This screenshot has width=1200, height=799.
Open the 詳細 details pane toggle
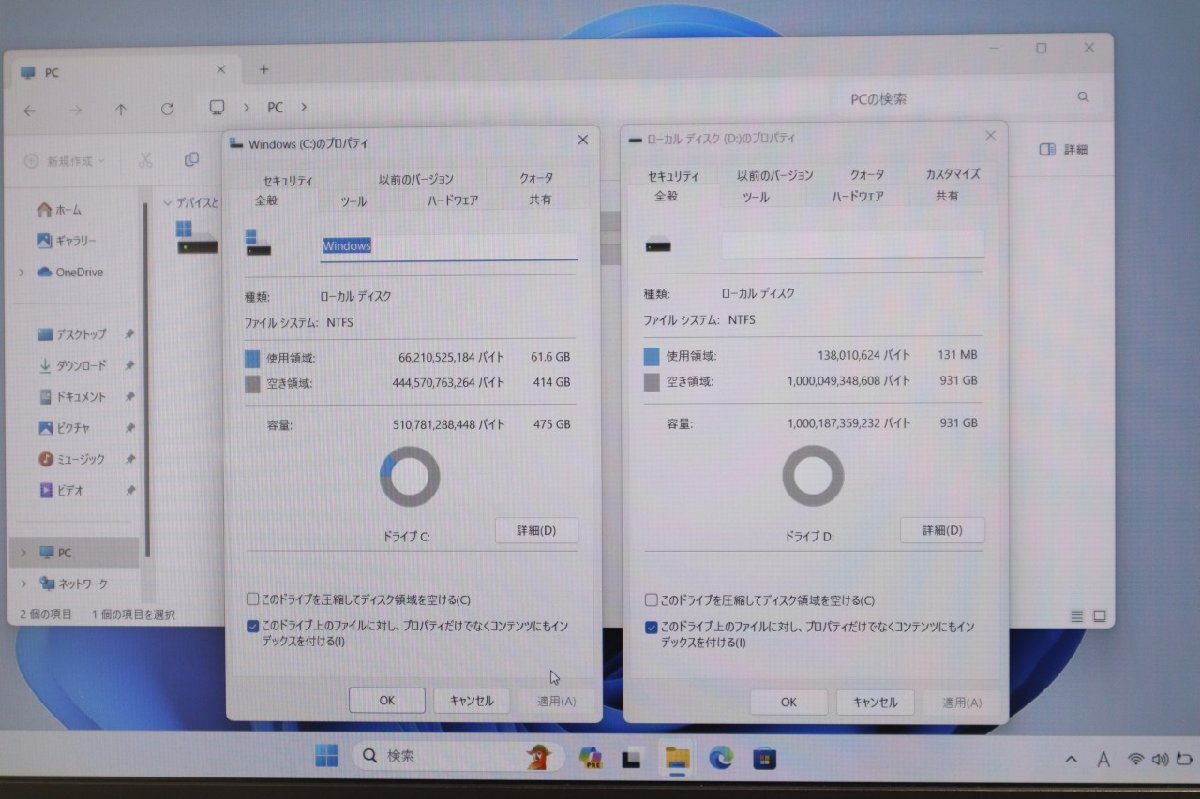tap(1062, 148)
